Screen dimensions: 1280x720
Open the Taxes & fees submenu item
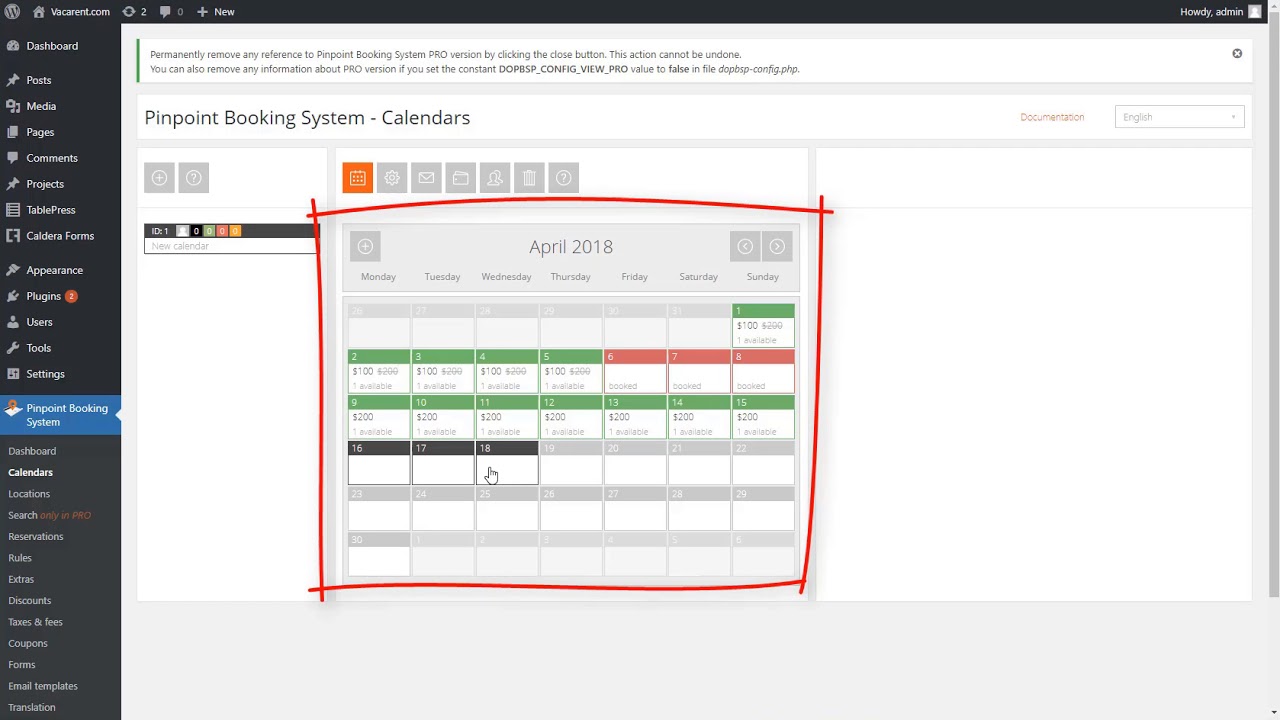coord(35,622)
